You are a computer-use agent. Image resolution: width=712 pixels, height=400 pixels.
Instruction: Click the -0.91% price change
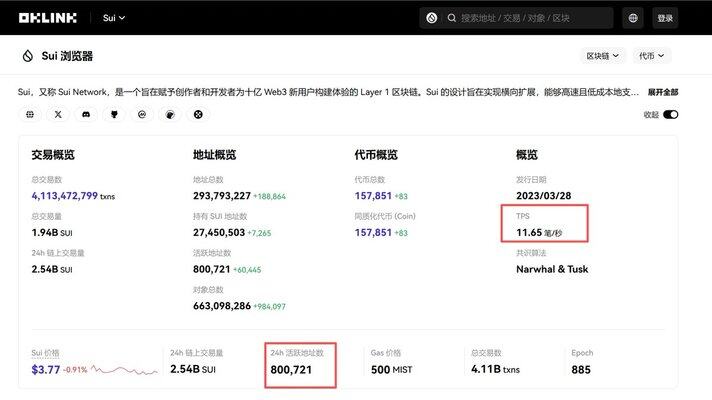pyautogui.click(x=75, y=370)
